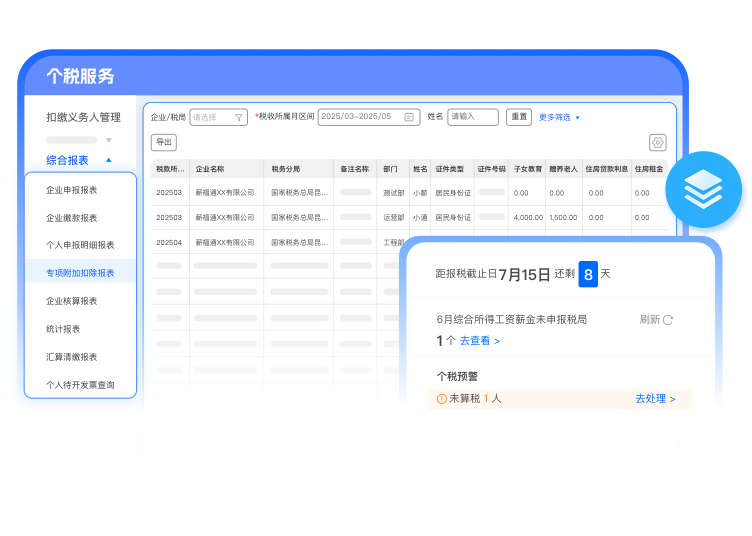The height and width of the screenshot is (536, 752).
Task: Click the 姓名 name input field
Action: pos(473,117)
